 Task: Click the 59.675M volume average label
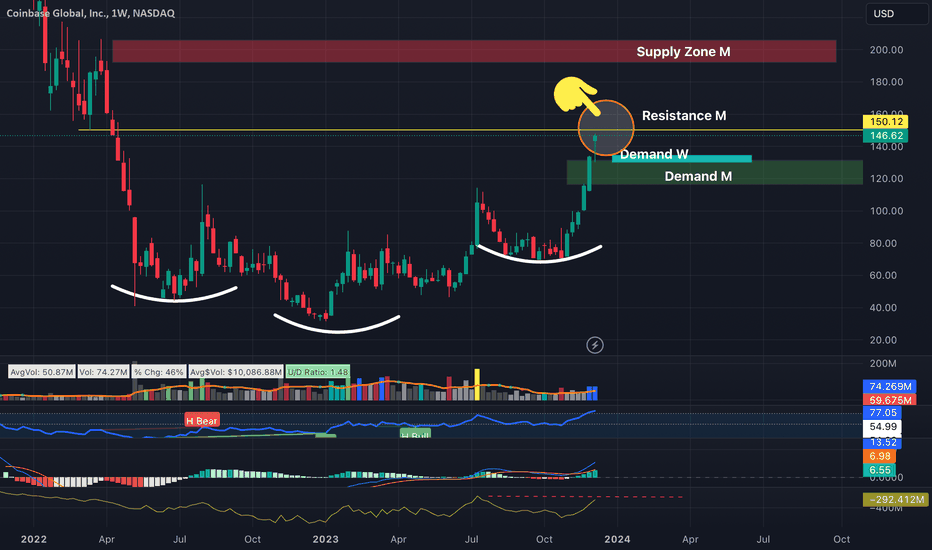coord(889,400)
